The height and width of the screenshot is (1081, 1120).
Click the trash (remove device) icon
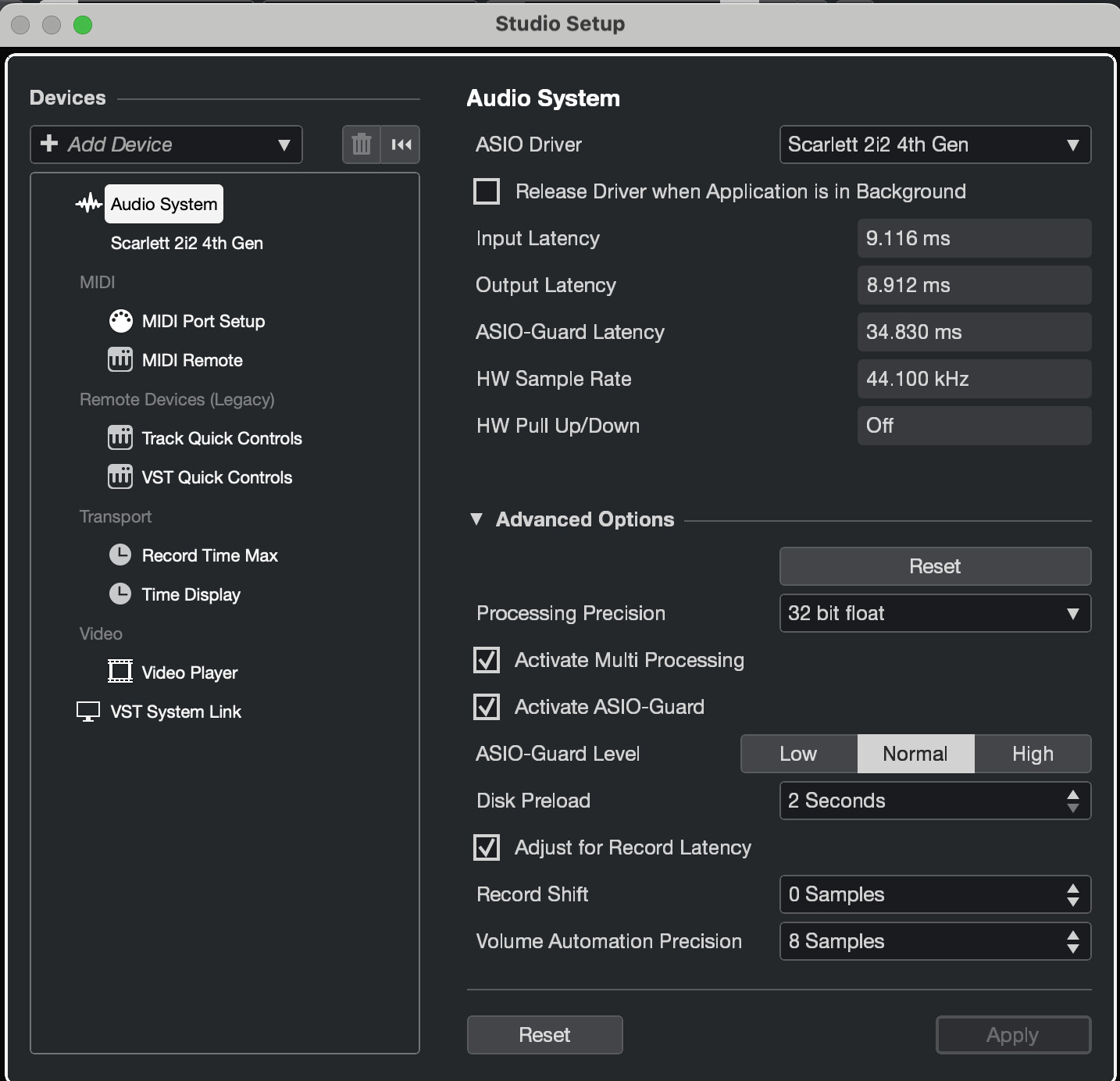361,144
